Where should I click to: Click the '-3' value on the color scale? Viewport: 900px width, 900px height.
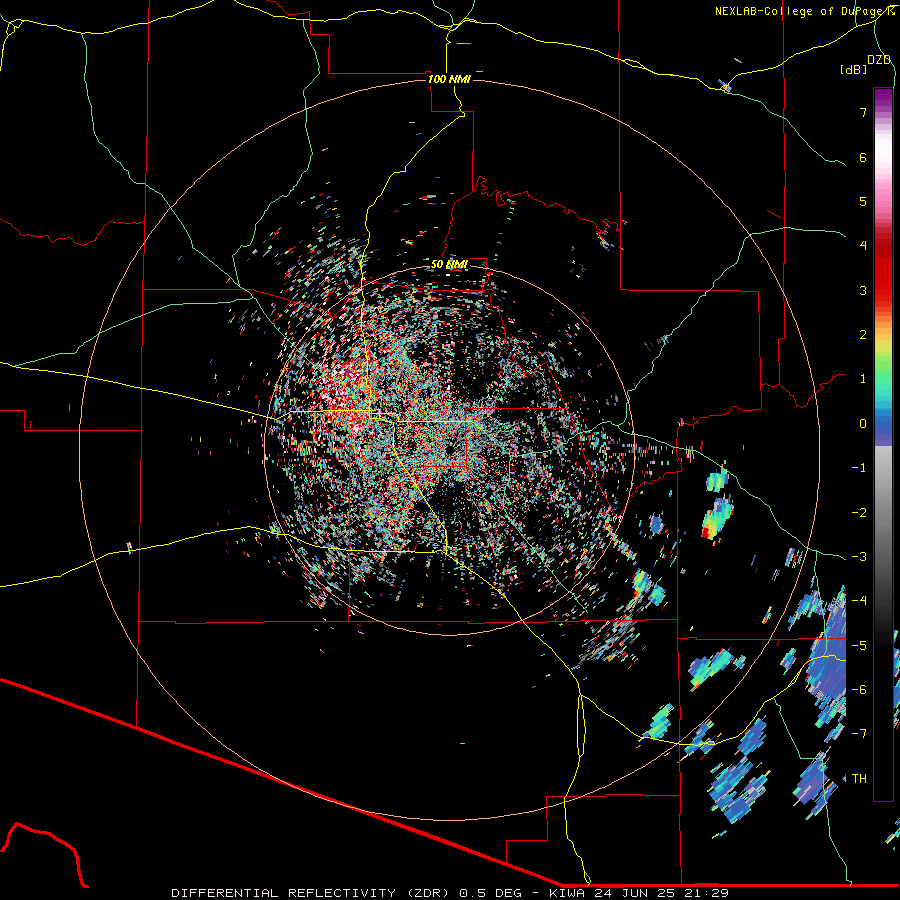click(x=859, y=556)
